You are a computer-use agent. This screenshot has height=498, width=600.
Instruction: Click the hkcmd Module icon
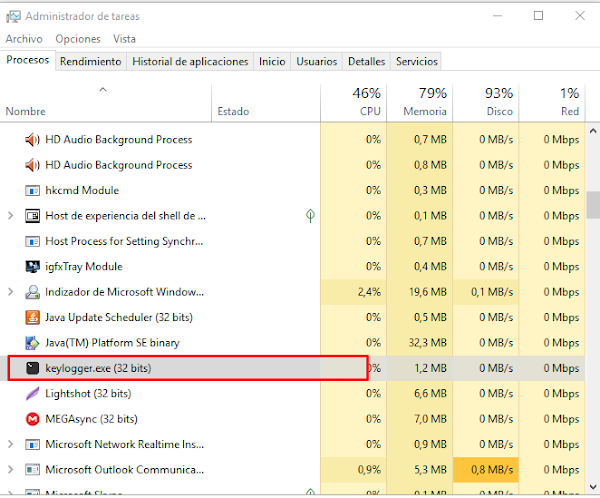pos(33,190)
